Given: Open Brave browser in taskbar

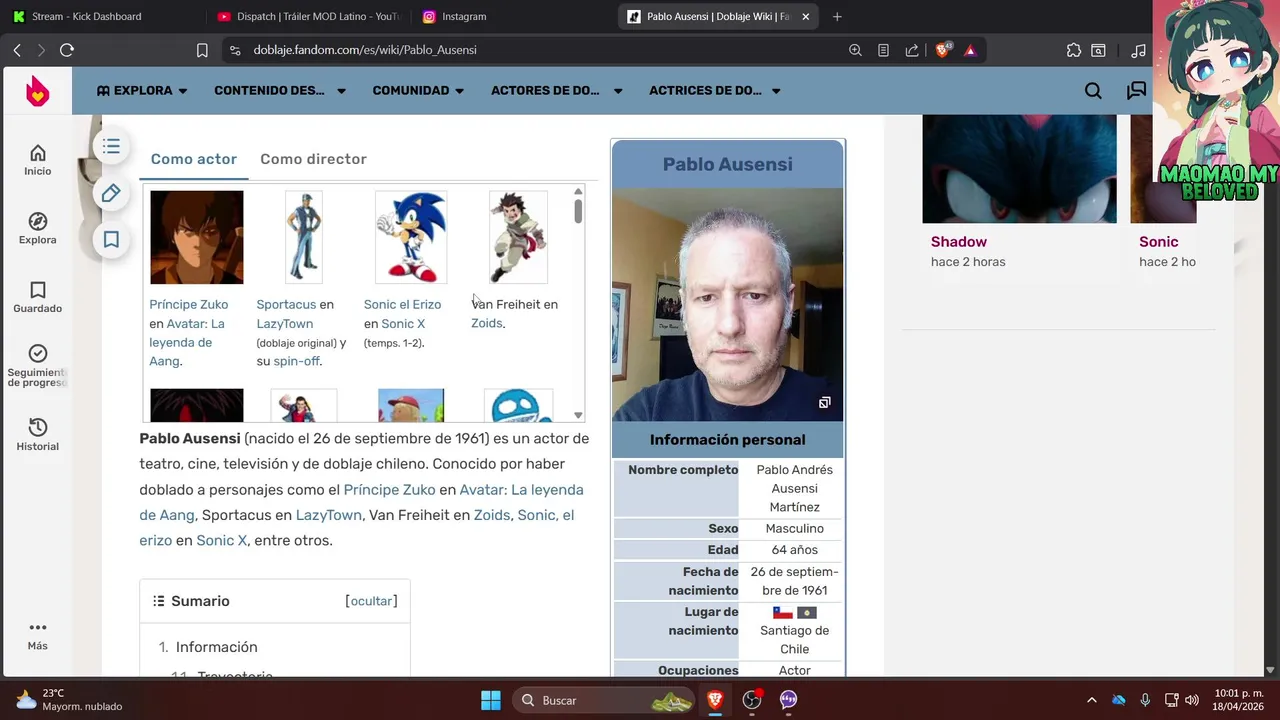Looking at the screenshot, I should pyautogui.click(x=715, y=700).
